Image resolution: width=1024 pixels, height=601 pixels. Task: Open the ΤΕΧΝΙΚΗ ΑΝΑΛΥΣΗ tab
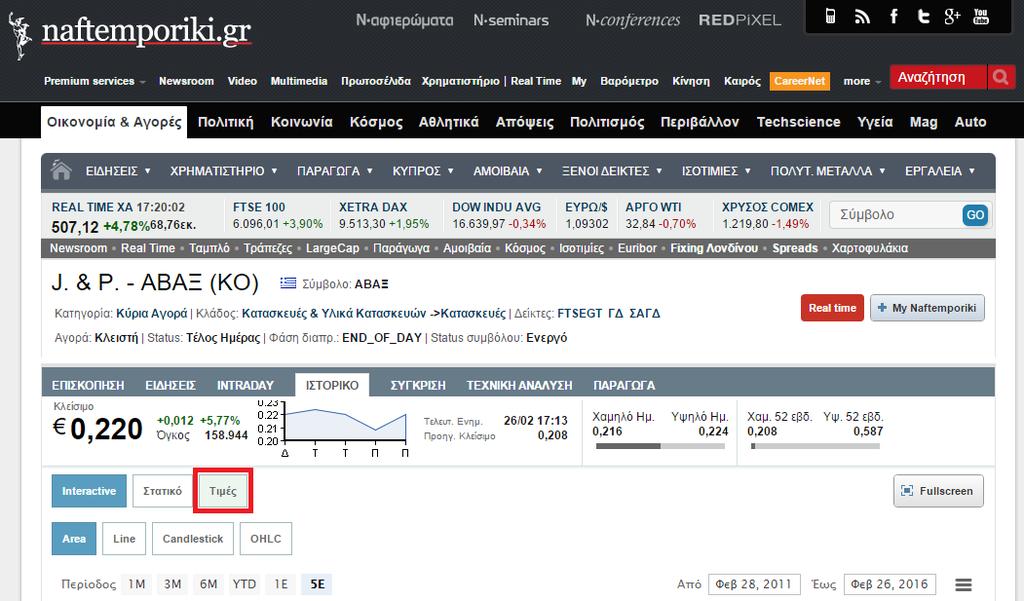coord(519,385)
